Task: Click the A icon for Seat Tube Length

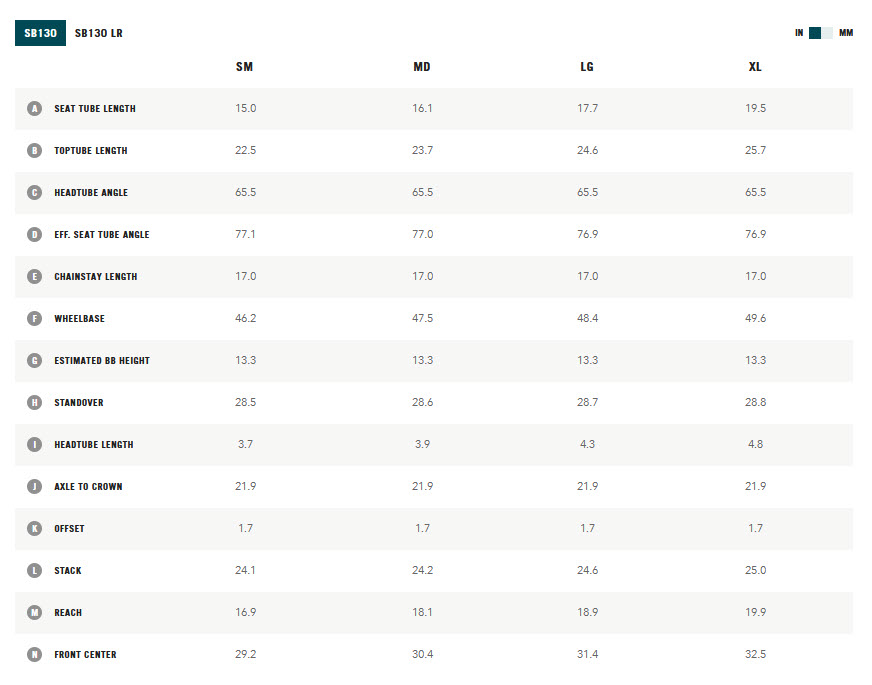Action: [x=34, y=108]
